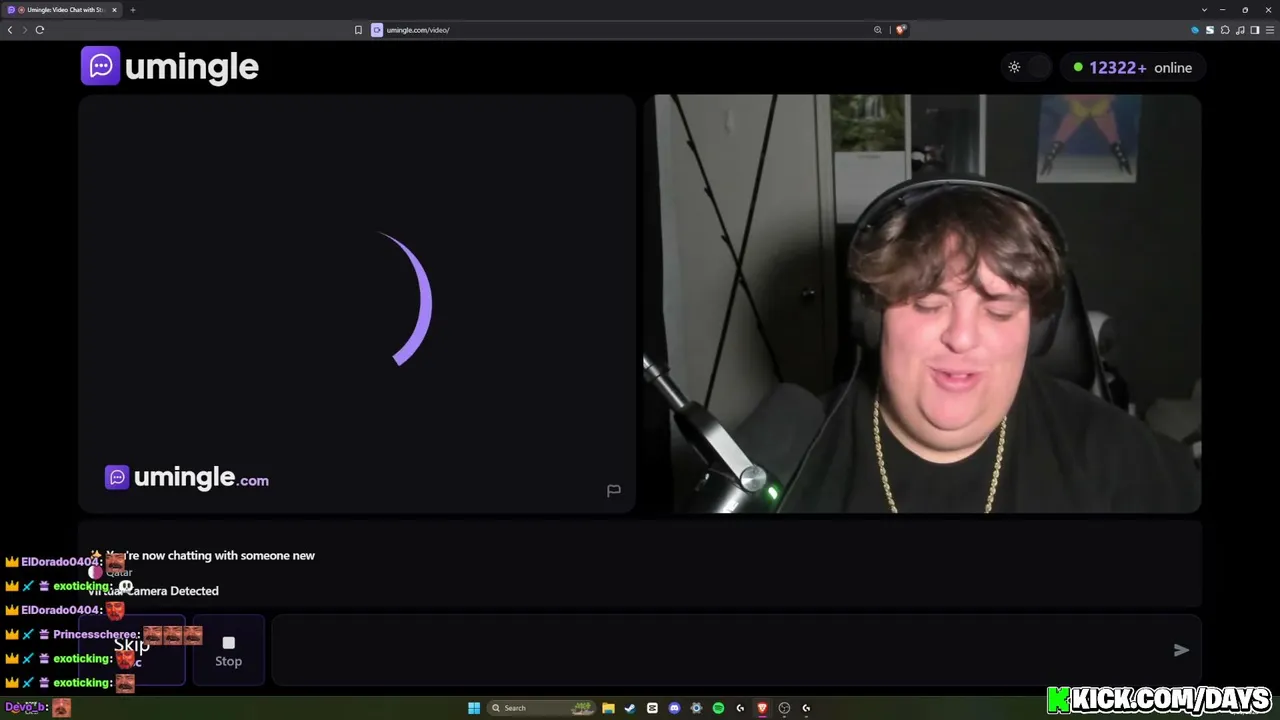
Task: Click the local webcam video feed
Action: [922, 304]
